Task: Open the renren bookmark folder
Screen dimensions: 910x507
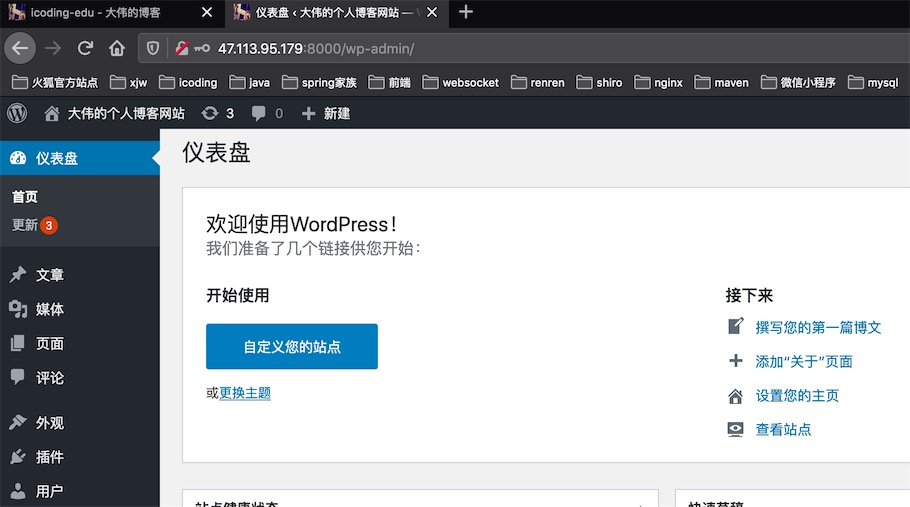Action: coord(537,82)
